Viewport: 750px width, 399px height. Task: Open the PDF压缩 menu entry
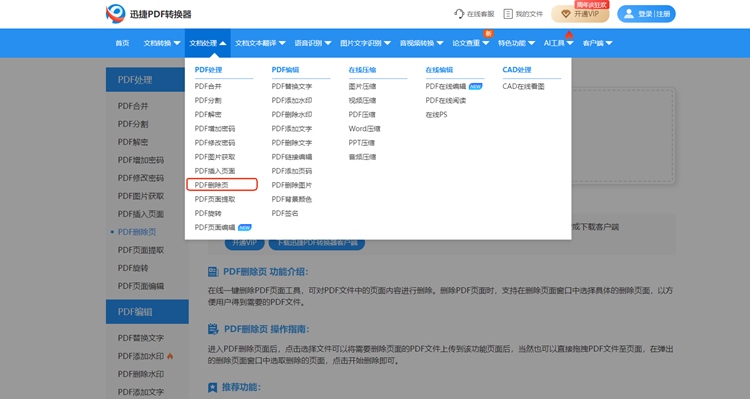(x=362, y=115)
